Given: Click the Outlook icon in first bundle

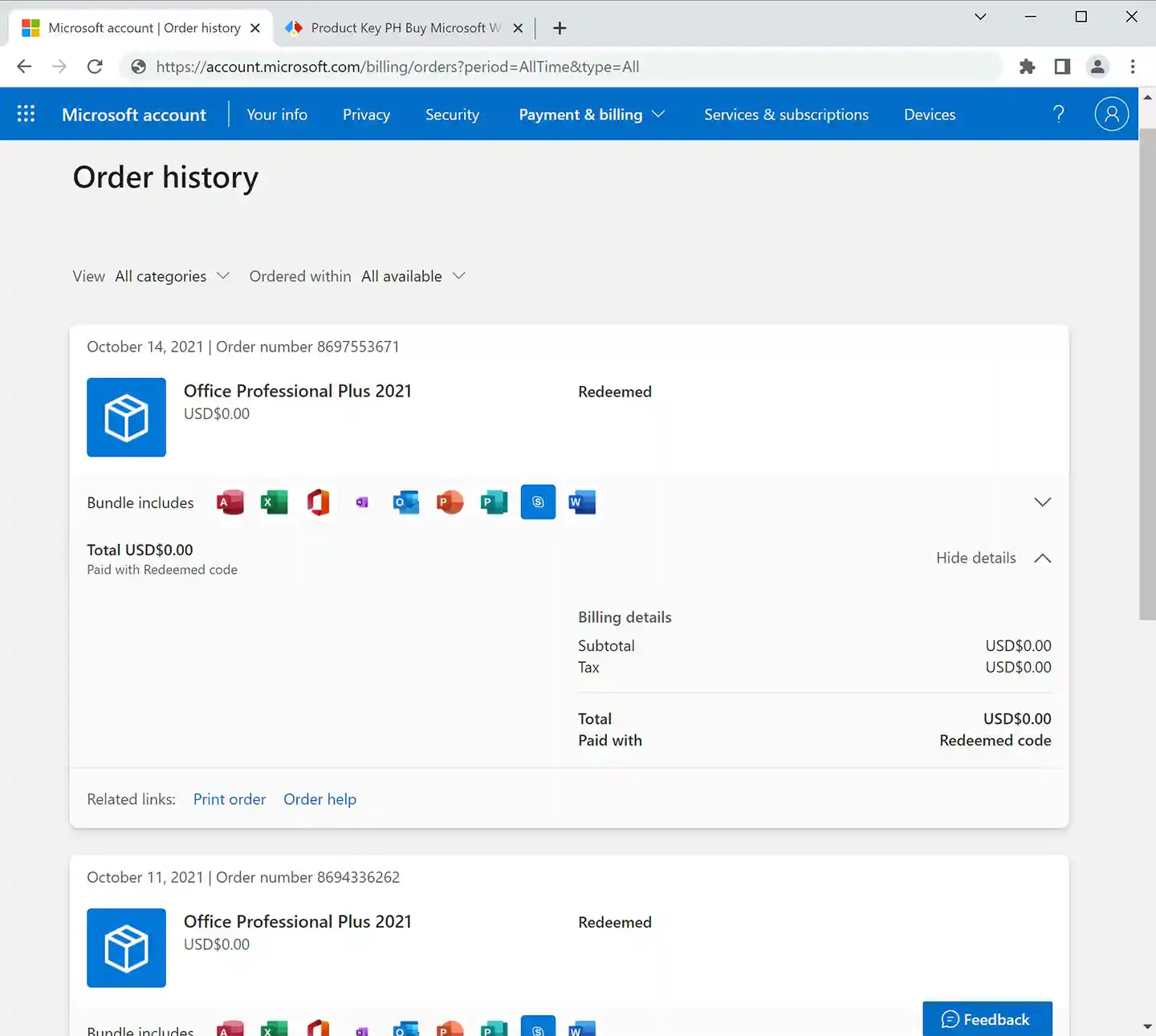Looking at the screenshot, I should [405, 502].
